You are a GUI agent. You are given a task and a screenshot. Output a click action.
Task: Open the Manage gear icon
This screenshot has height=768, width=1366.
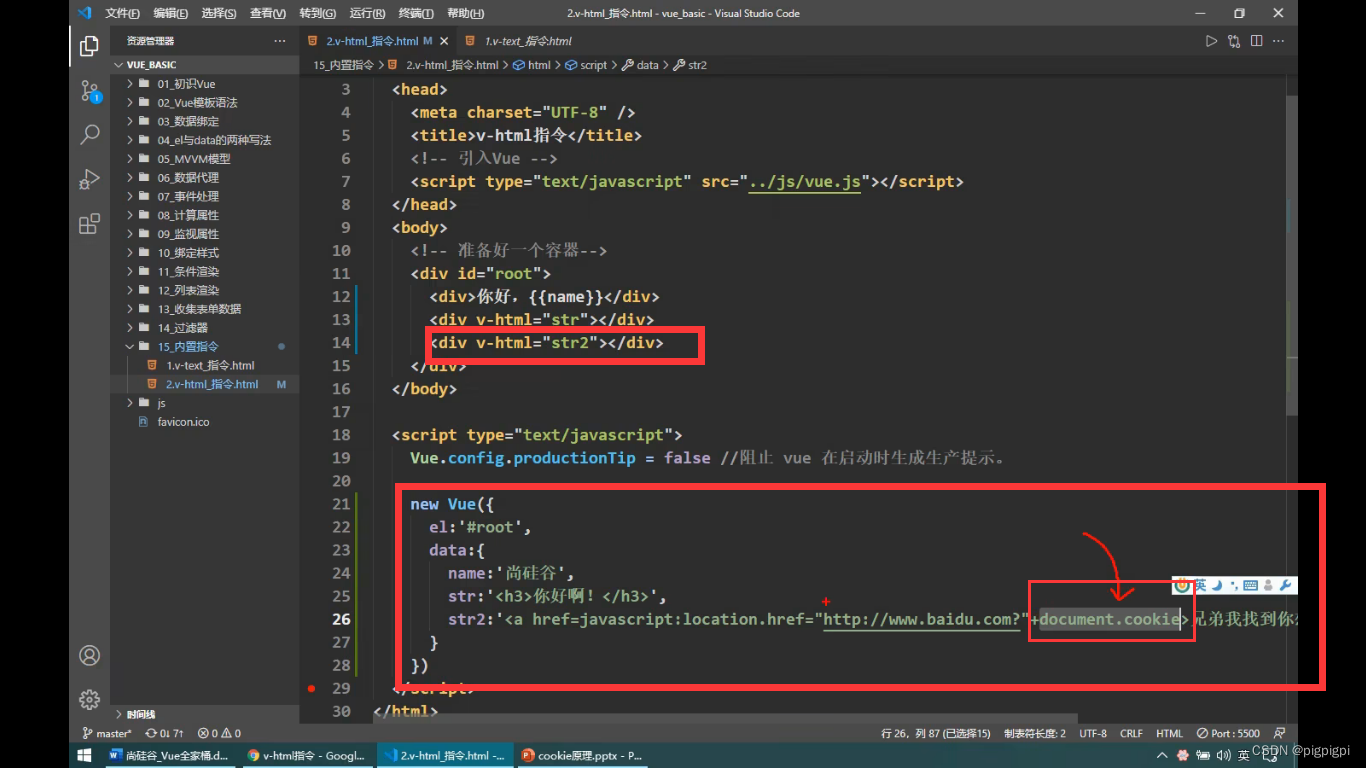click(89, 699)
